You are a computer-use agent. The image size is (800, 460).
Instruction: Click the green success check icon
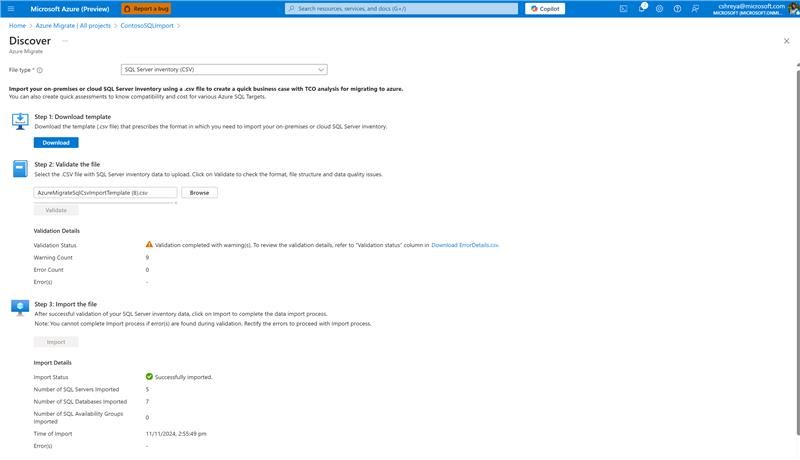(149, 376)
